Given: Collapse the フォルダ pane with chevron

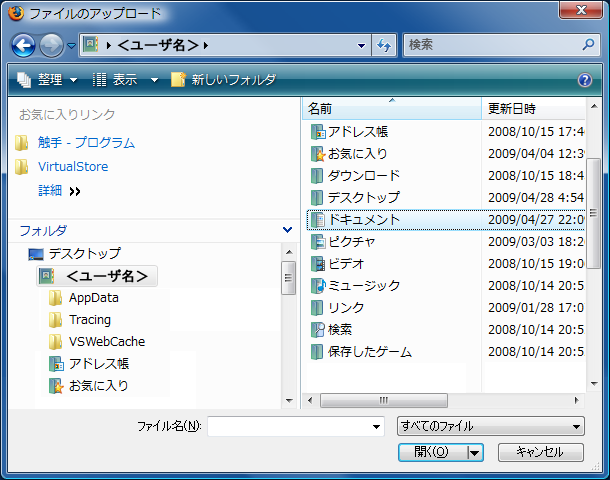Looking at the screenshot, I should point(287,230).
